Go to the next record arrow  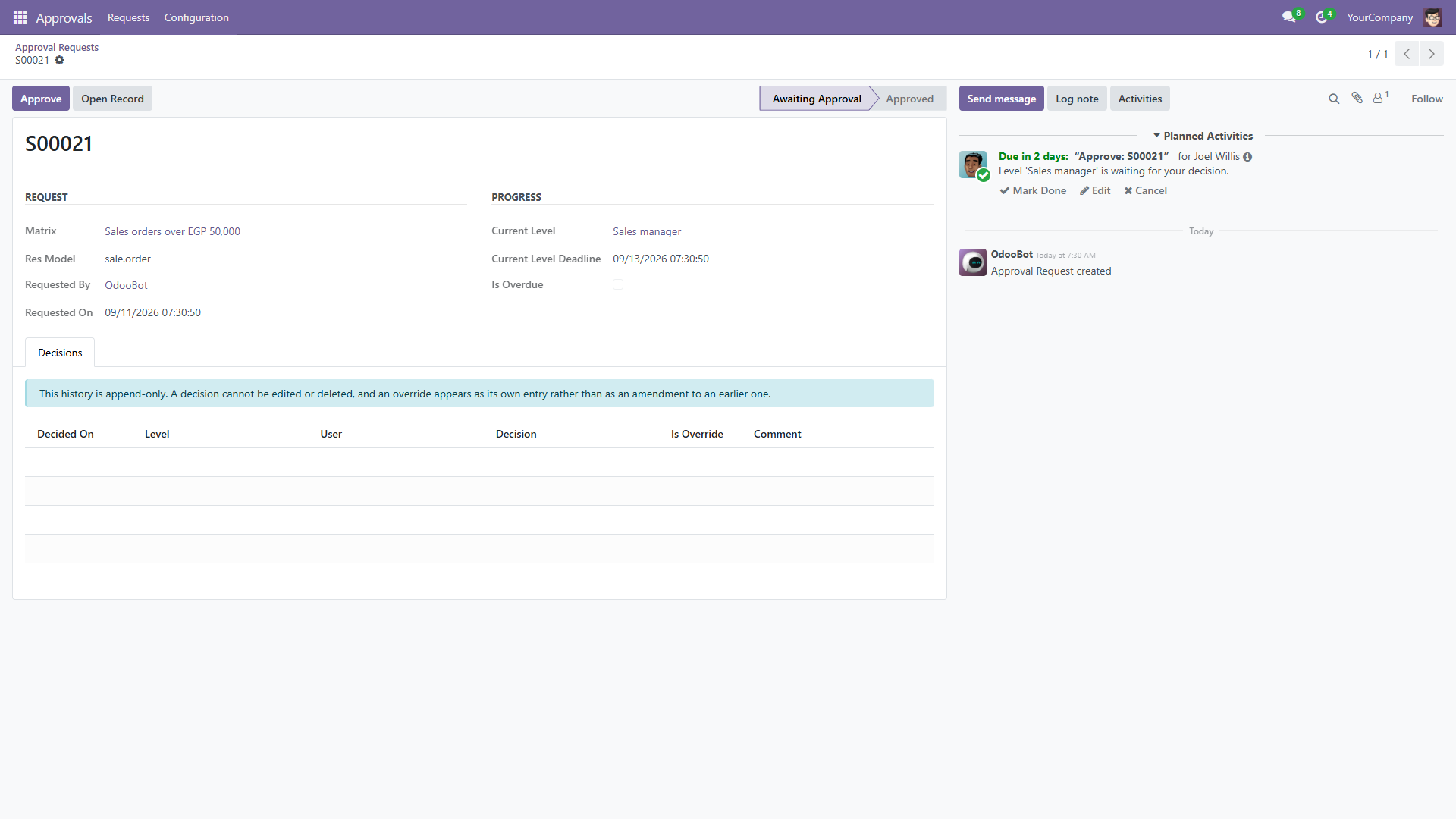(1432, 54)
